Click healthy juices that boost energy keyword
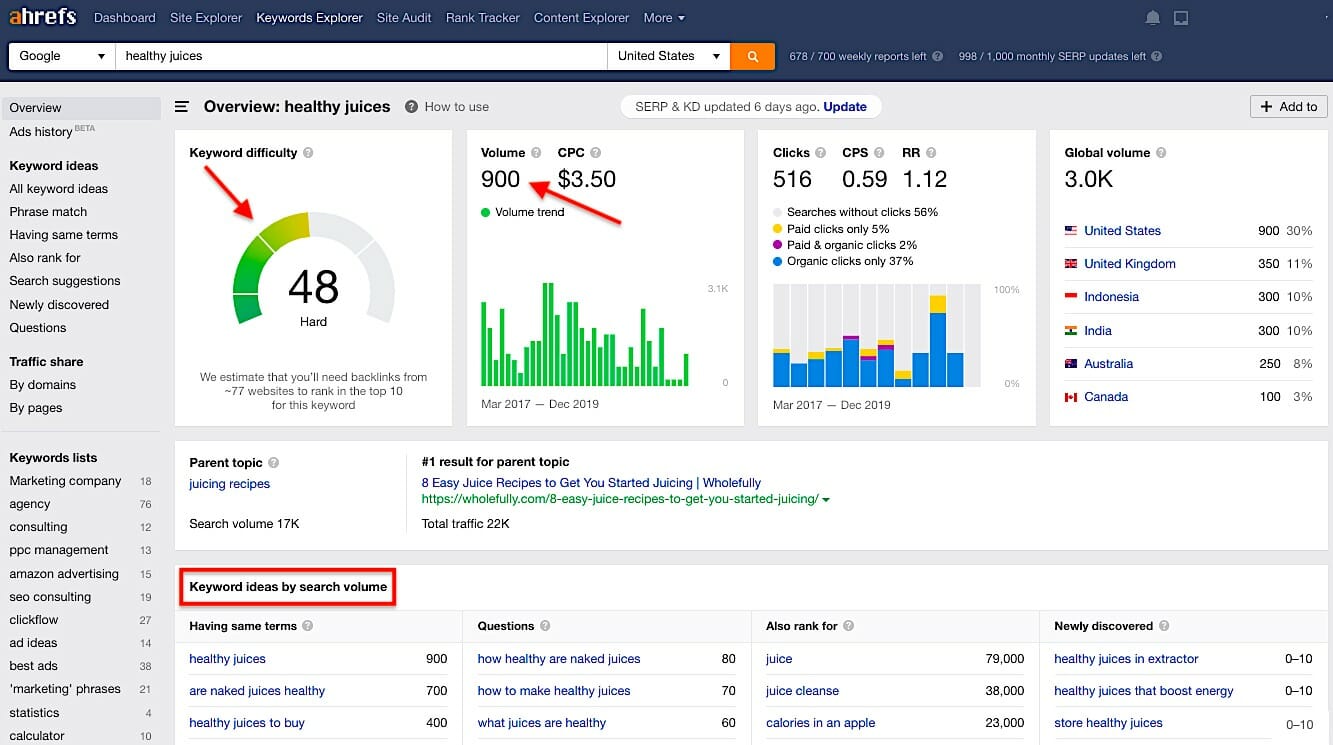Screen dimensions: 1333x745 tap(1144, 691)
